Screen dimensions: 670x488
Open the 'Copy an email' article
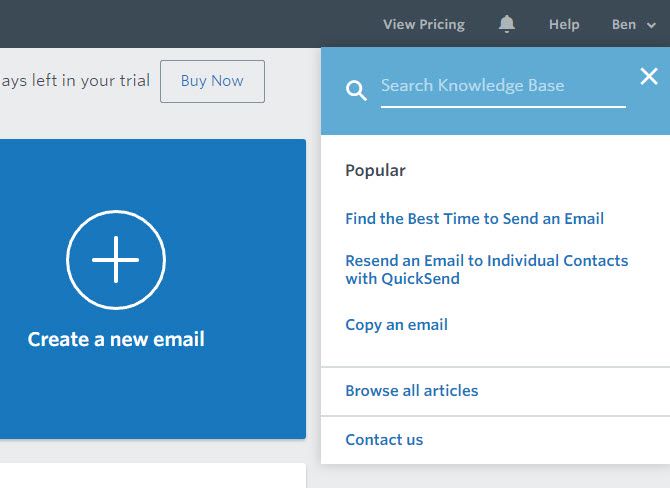(396, 324)
